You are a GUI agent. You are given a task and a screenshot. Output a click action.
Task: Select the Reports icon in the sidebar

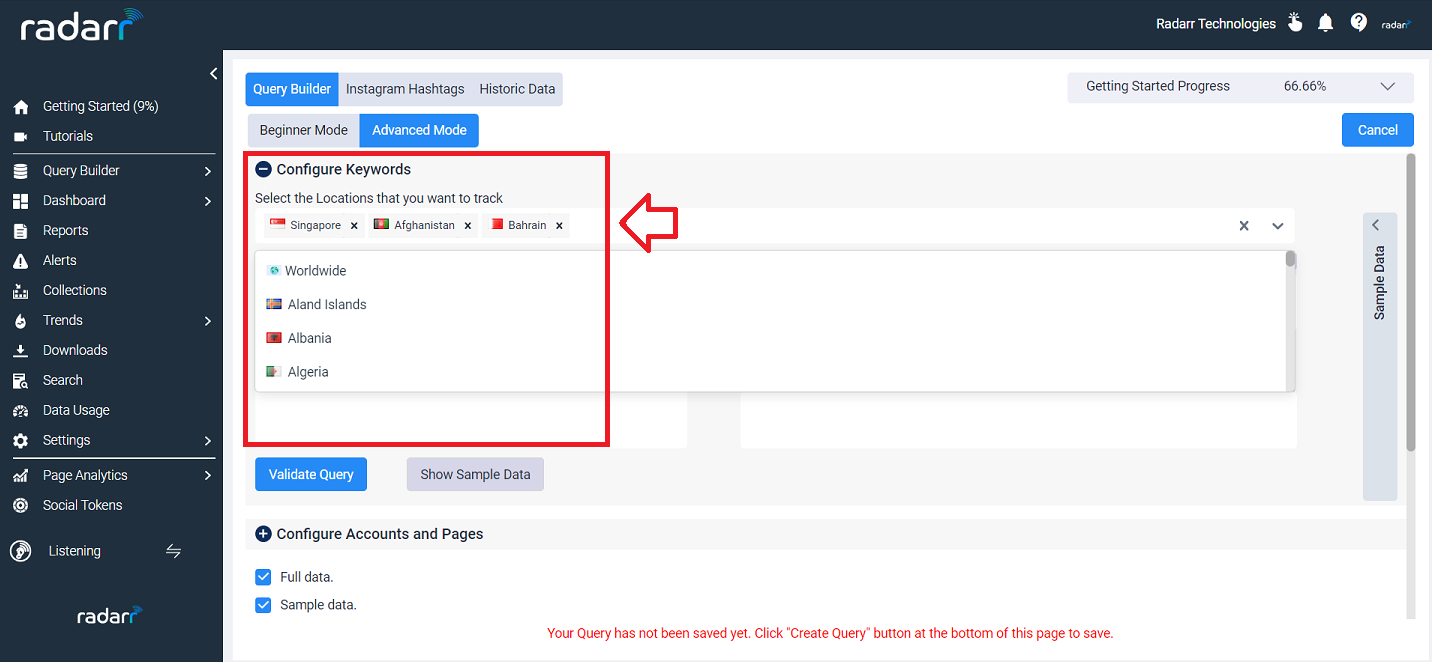[20, 230]
